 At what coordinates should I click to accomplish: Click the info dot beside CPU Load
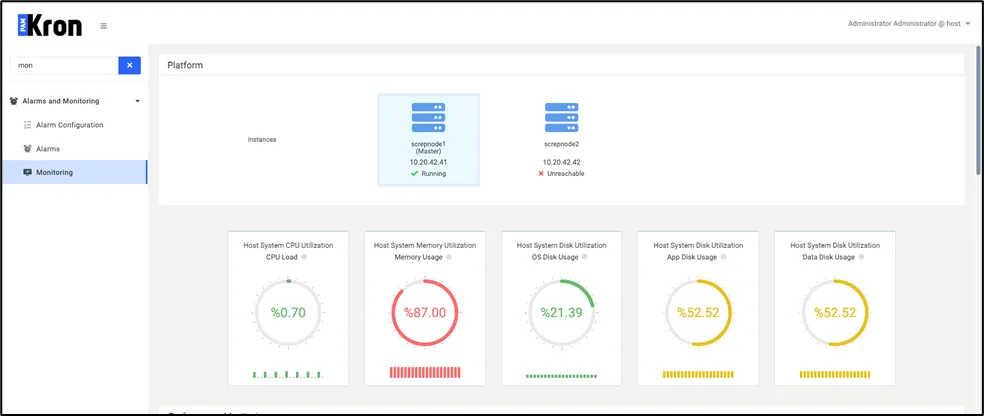[304, 257]
